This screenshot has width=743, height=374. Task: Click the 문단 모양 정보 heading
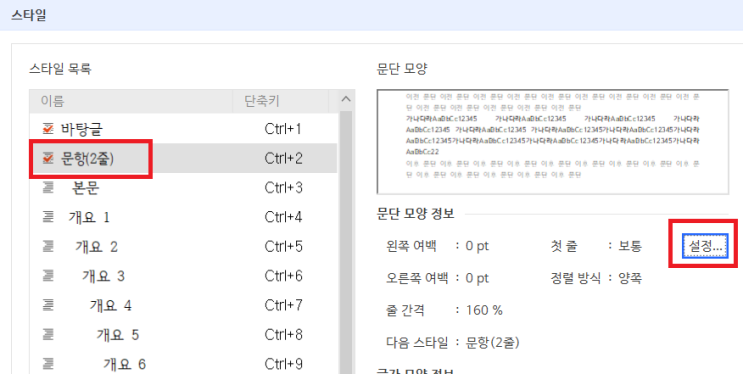pyautogui.click(x=416, y=213)
